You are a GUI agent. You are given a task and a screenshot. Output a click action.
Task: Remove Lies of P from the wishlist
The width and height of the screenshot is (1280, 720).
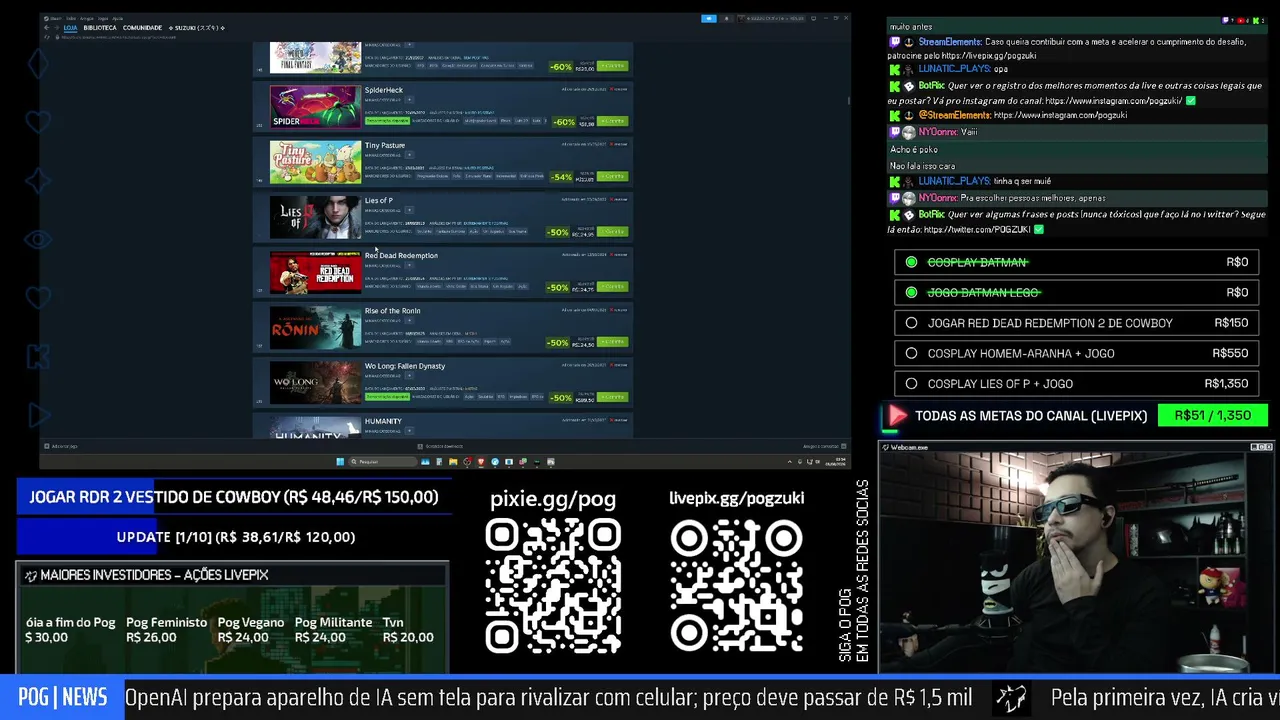621,199
